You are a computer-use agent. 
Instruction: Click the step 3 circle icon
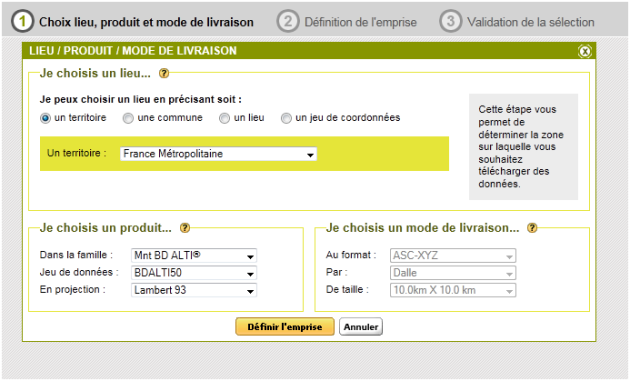[x=450, y=21]
